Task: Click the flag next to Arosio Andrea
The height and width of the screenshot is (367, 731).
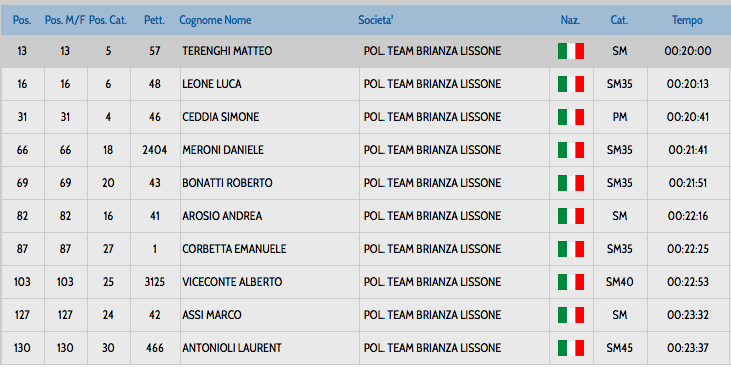Action: [x=571, y=216]
